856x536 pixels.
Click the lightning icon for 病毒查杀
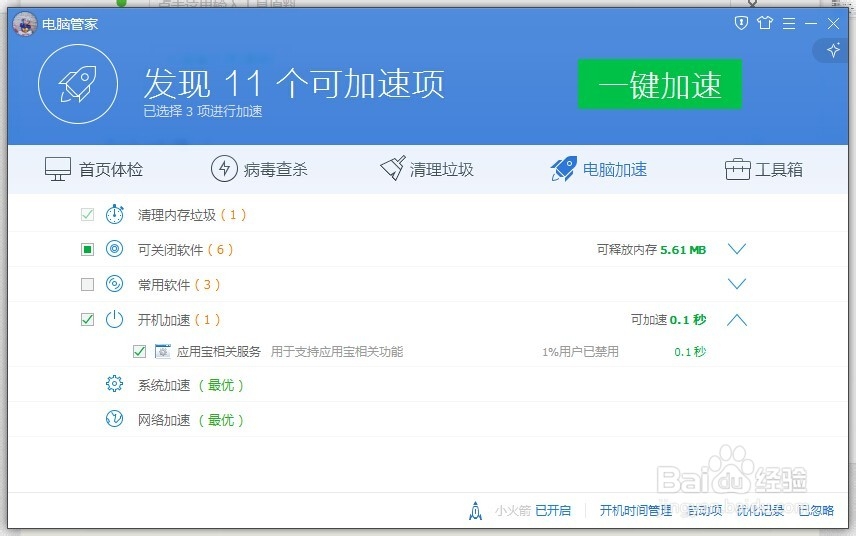click(224, 169)
